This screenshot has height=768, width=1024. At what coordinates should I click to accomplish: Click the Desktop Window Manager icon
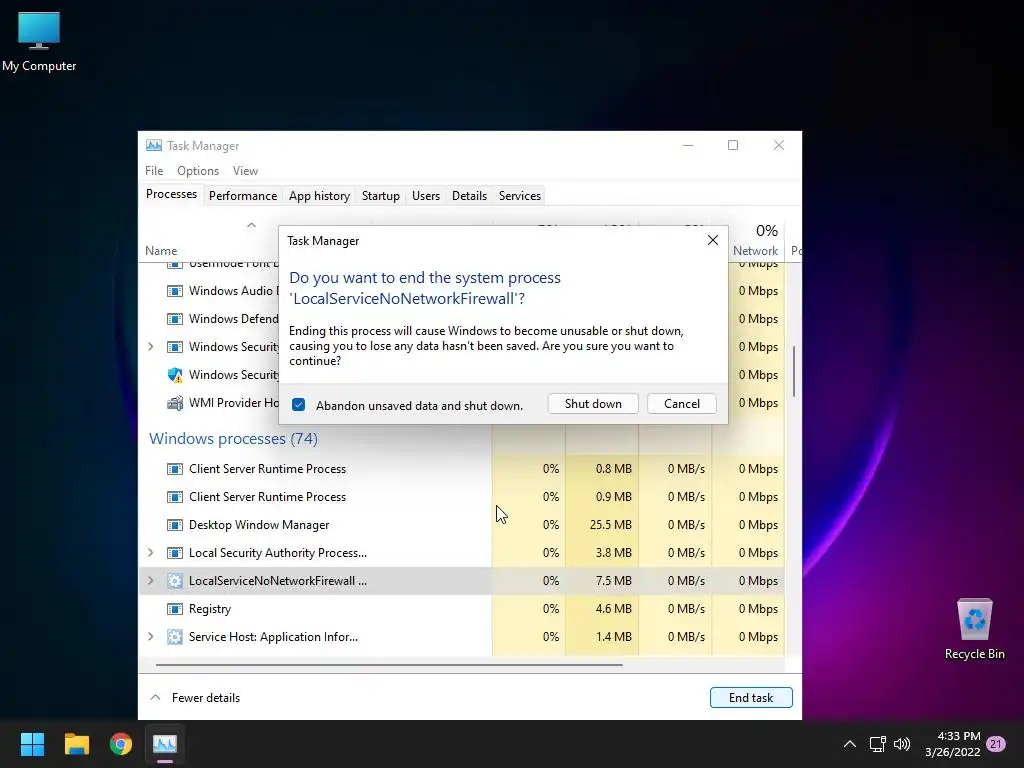[174, 525]
